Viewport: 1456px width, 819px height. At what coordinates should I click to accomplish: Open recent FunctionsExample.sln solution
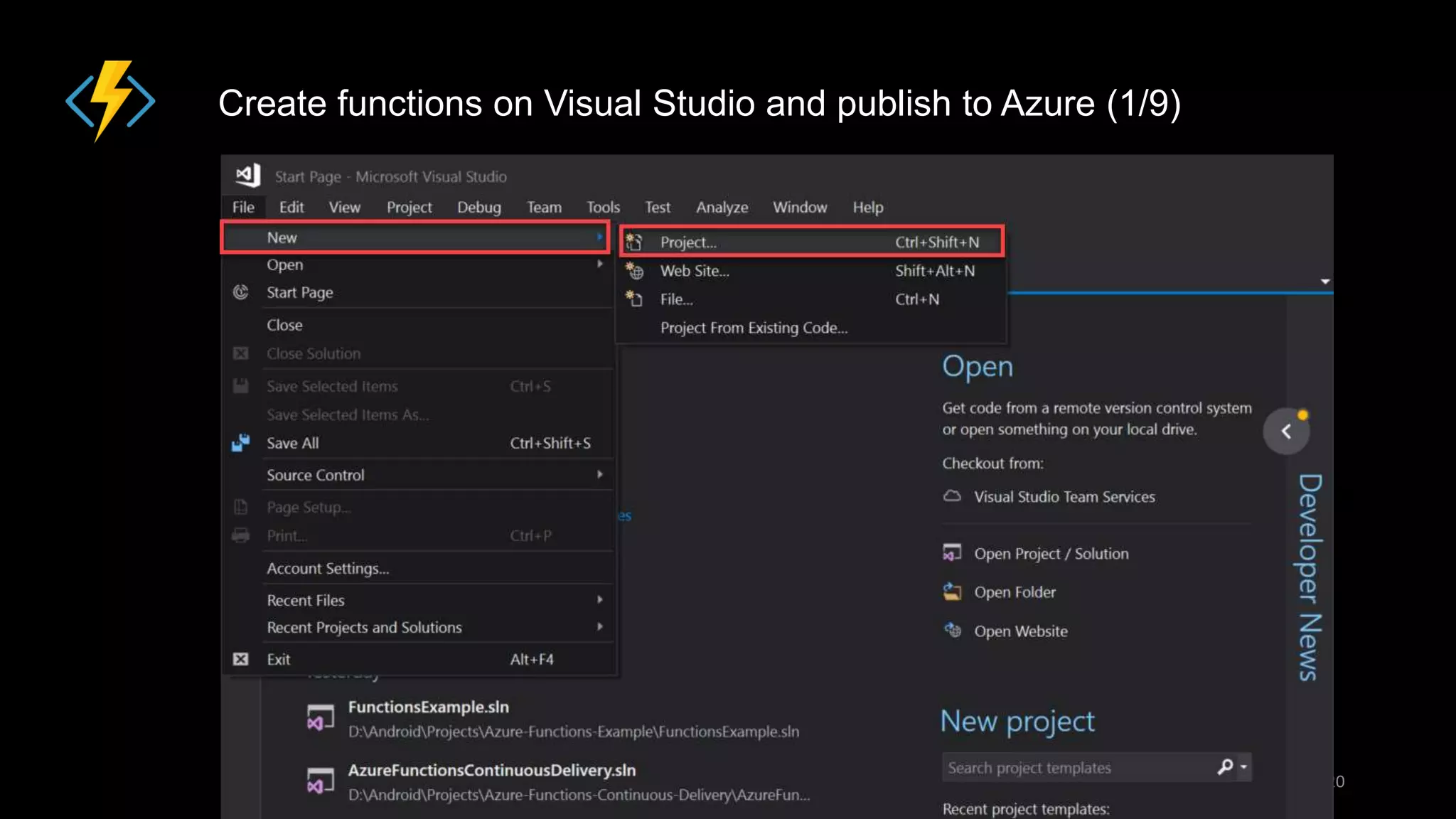tap(553, 718)
